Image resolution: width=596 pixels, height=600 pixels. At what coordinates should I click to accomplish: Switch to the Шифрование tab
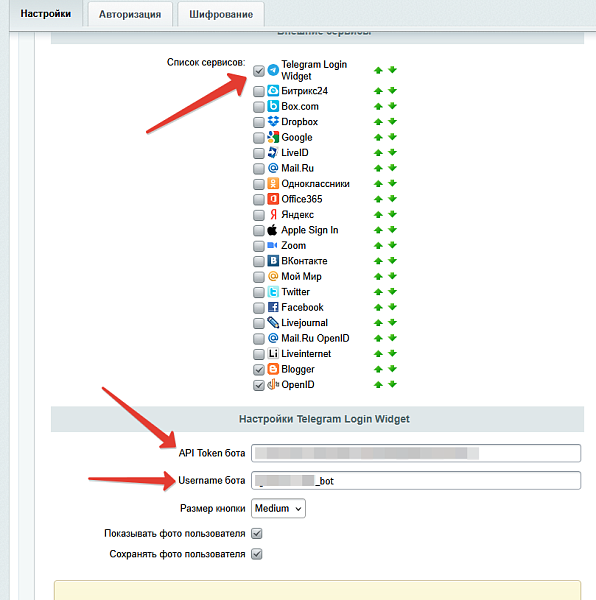(221, 14)
